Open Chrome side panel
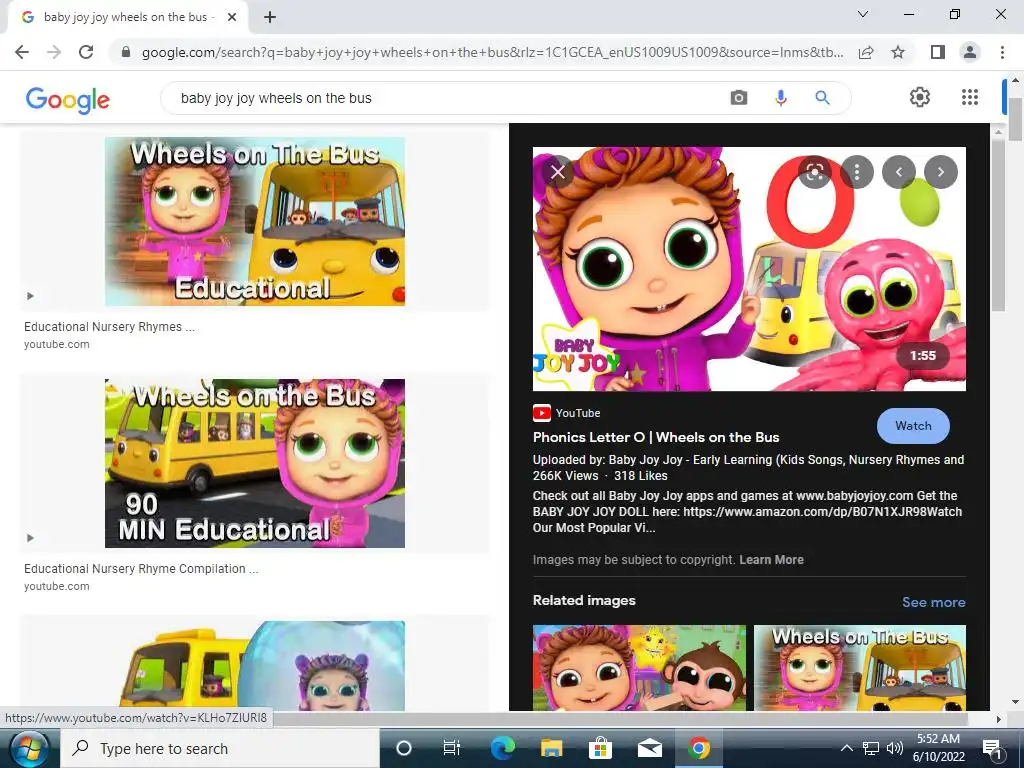This screenshot has height=768, width=1024. [x=938, y=52]
